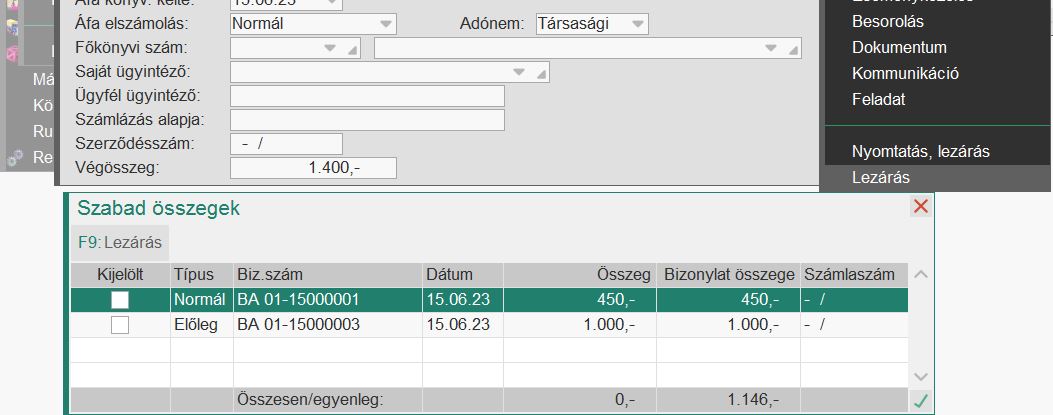Select the 'BA 01-15000003' cell
1053x415 pixels.
(328, 325)
